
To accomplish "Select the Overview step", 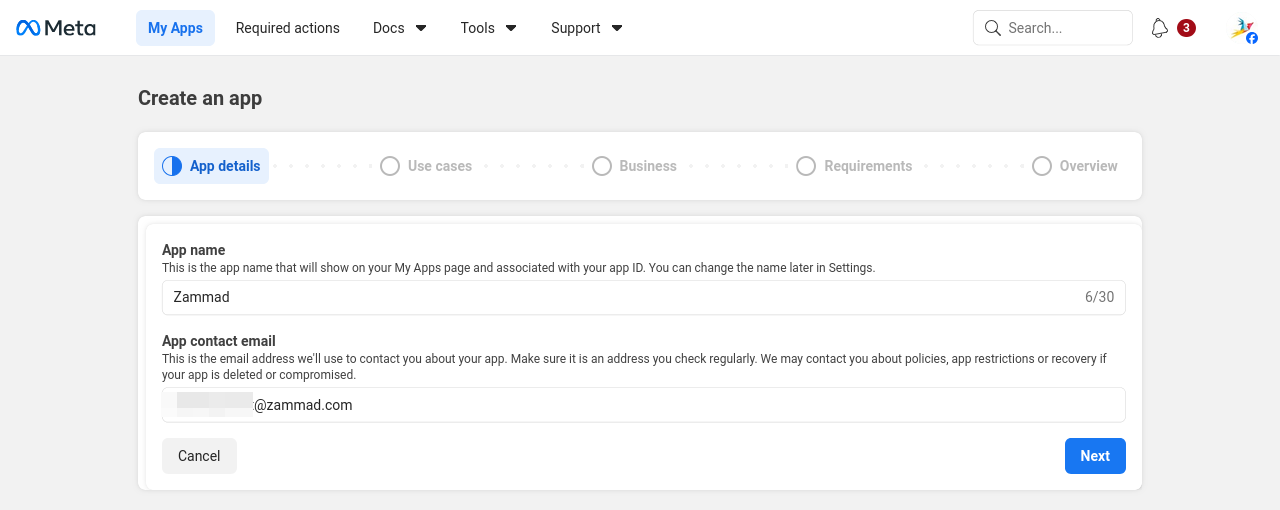I will pos(1075,166).
